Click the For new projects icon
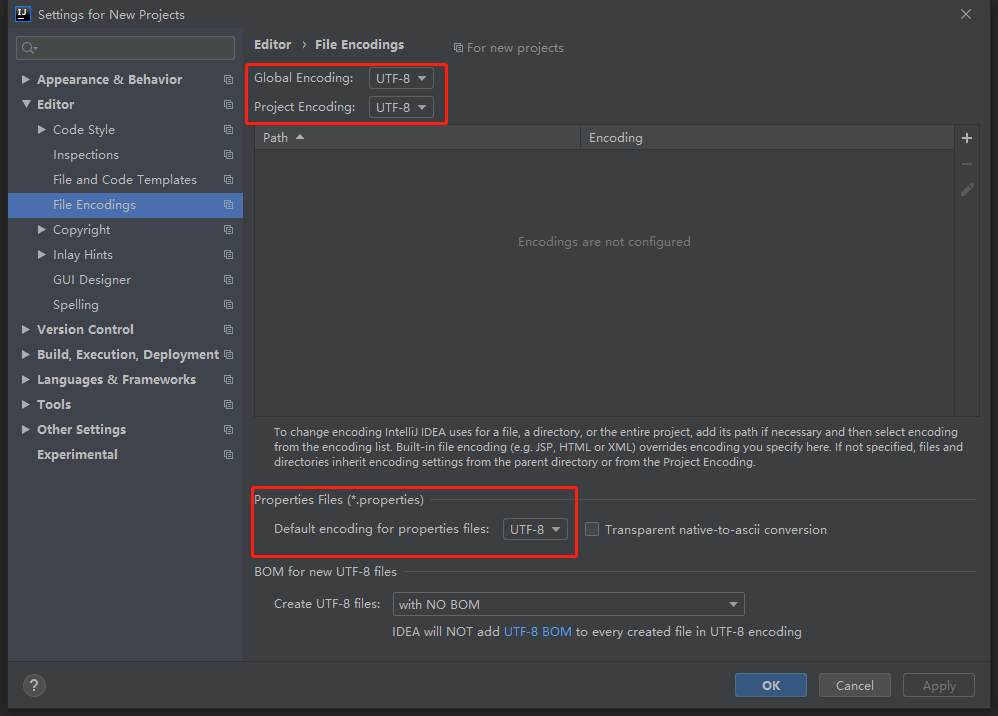 click(458, 48)
